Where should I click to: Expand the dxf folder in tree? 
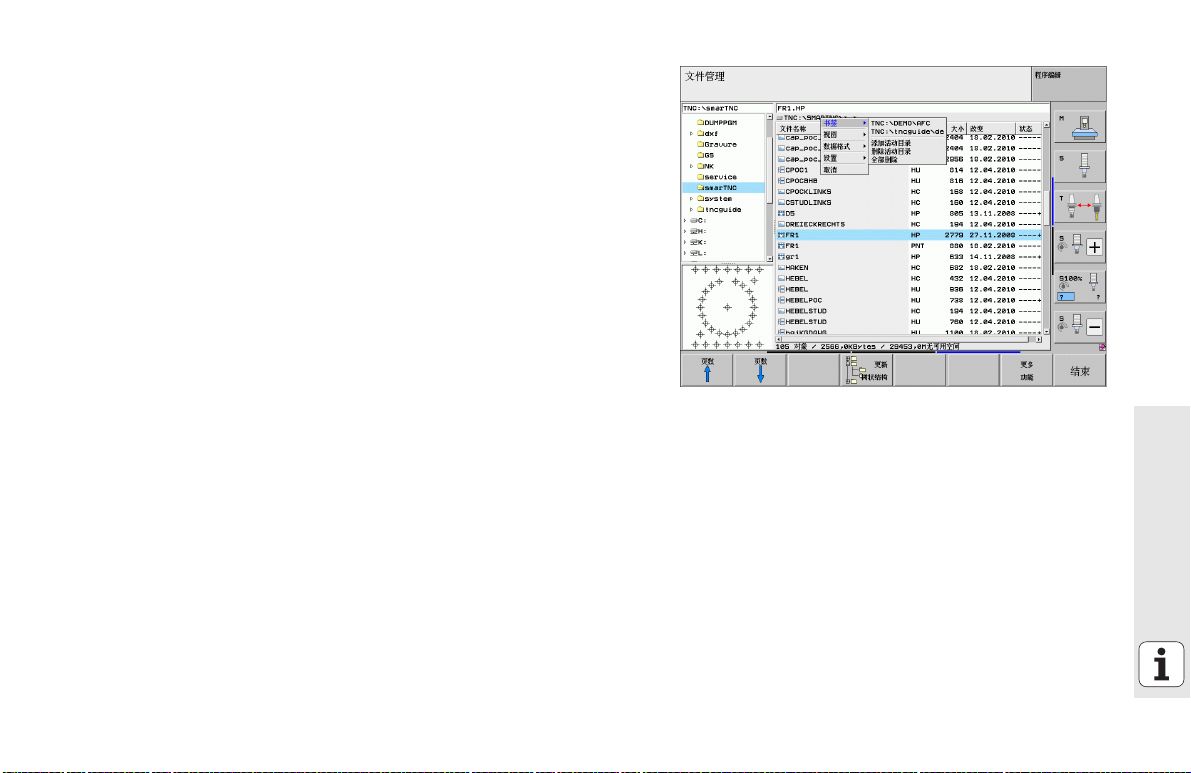coord(691,133)
